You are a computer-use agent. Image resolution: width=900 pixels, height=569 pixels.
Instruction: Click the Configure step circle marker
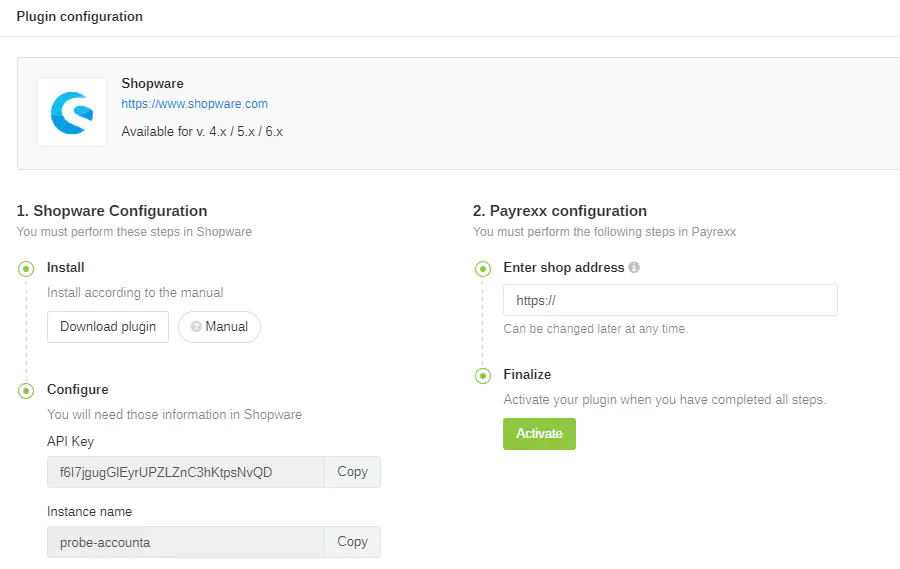pyautogui.click(x=26, y=390)
